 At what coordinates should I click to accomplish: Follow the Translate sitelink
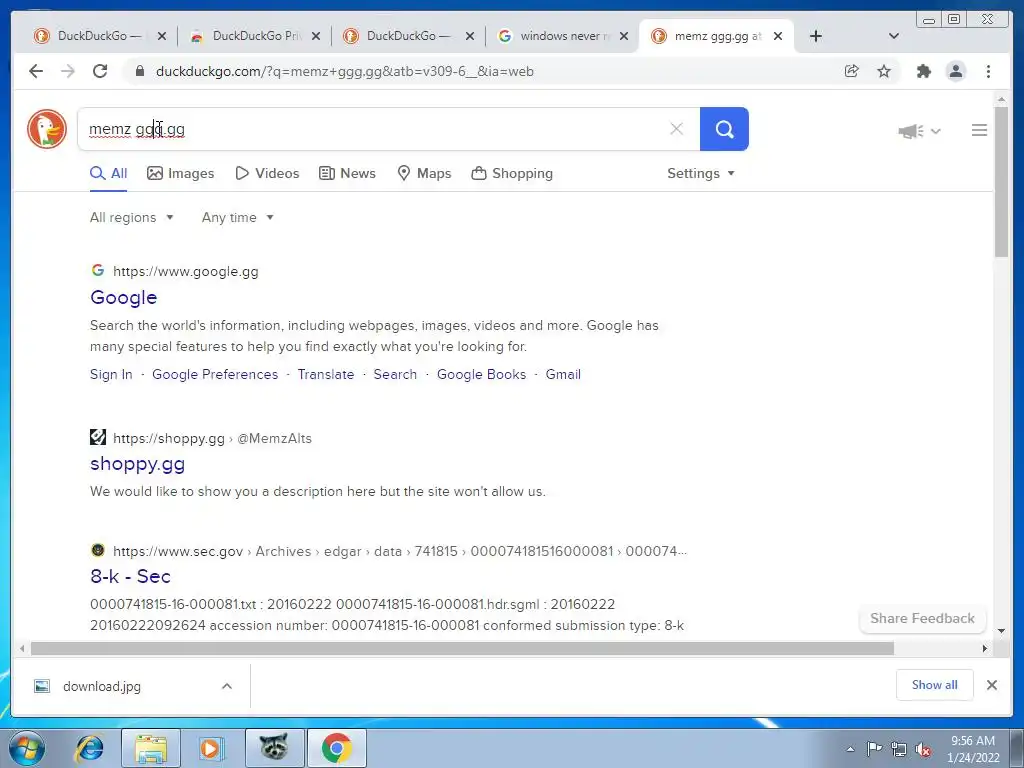pyautogui.click(x=326, y=374)
